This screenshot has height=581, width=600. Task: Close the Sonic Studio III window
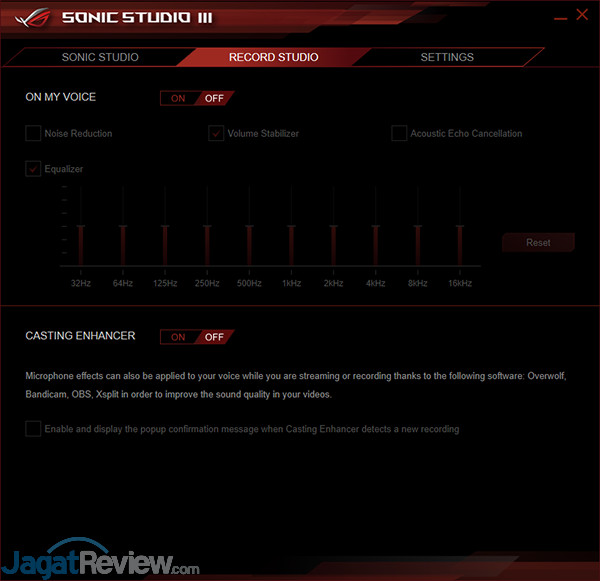point(582,15)
